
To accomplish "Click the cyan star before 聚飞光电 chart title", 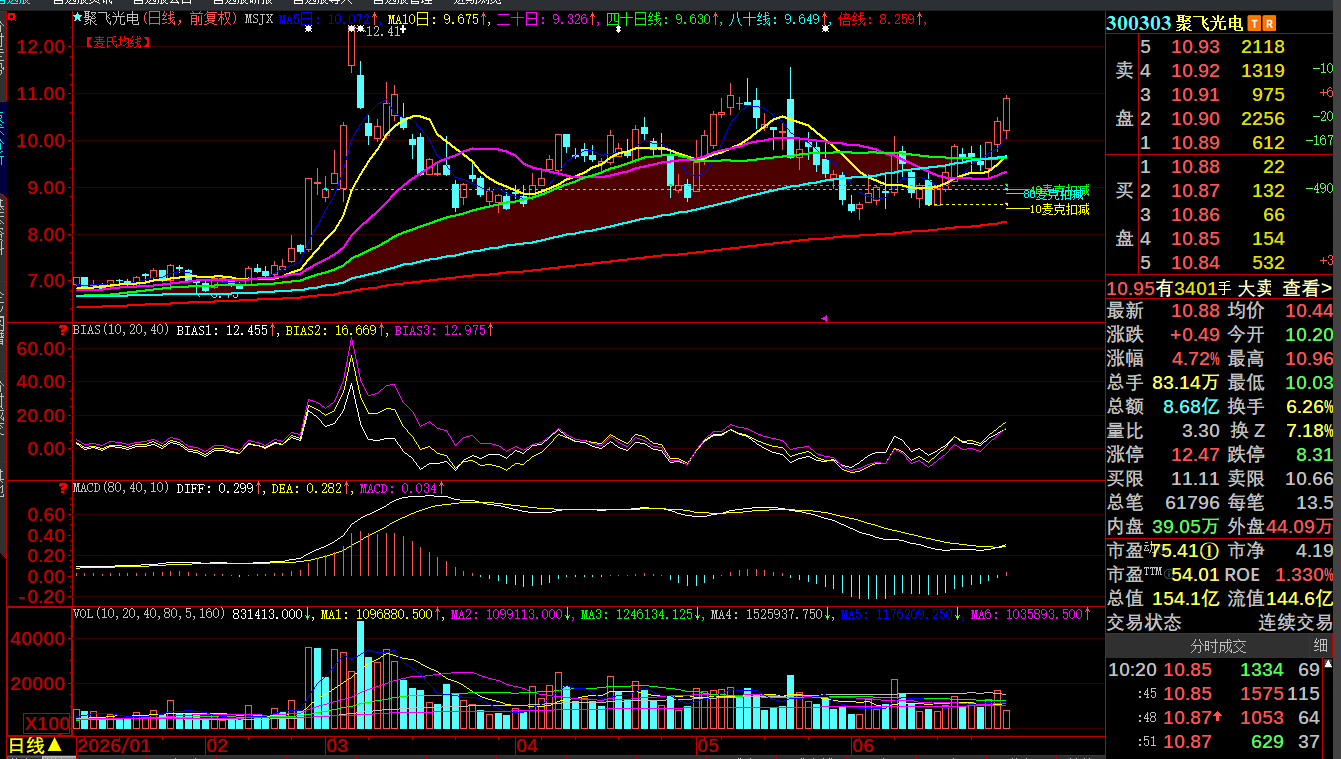I will tap(78, 18).
